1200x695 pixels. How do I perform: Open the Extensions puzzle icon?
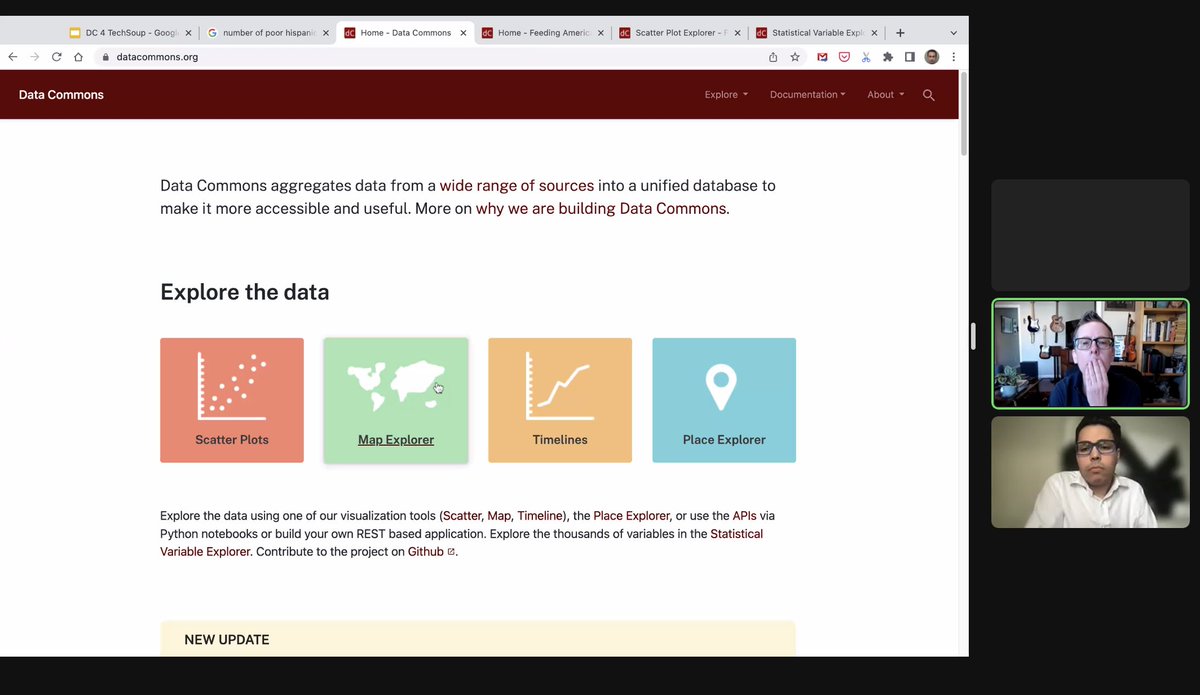tap(888, 57)
